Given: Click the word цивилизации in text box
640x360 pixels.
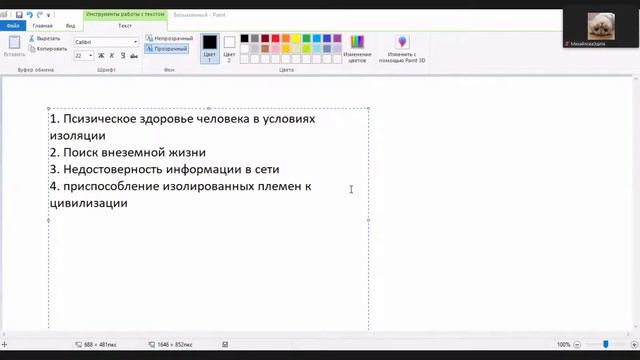Looking at the screenshot, I should (x=89, y=203).
